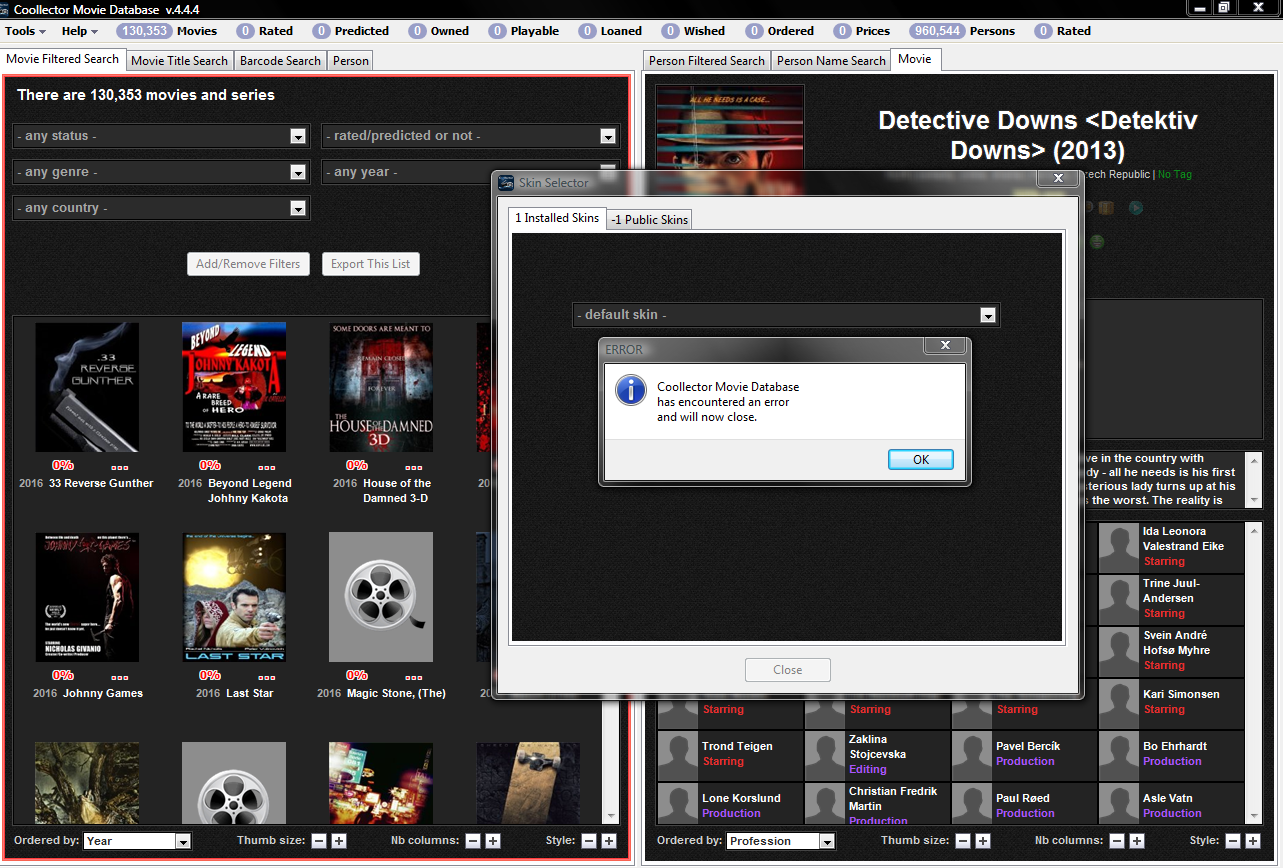
Task: Click the three dots under Johnny Games poster
Action: click(x=120, y=677)
